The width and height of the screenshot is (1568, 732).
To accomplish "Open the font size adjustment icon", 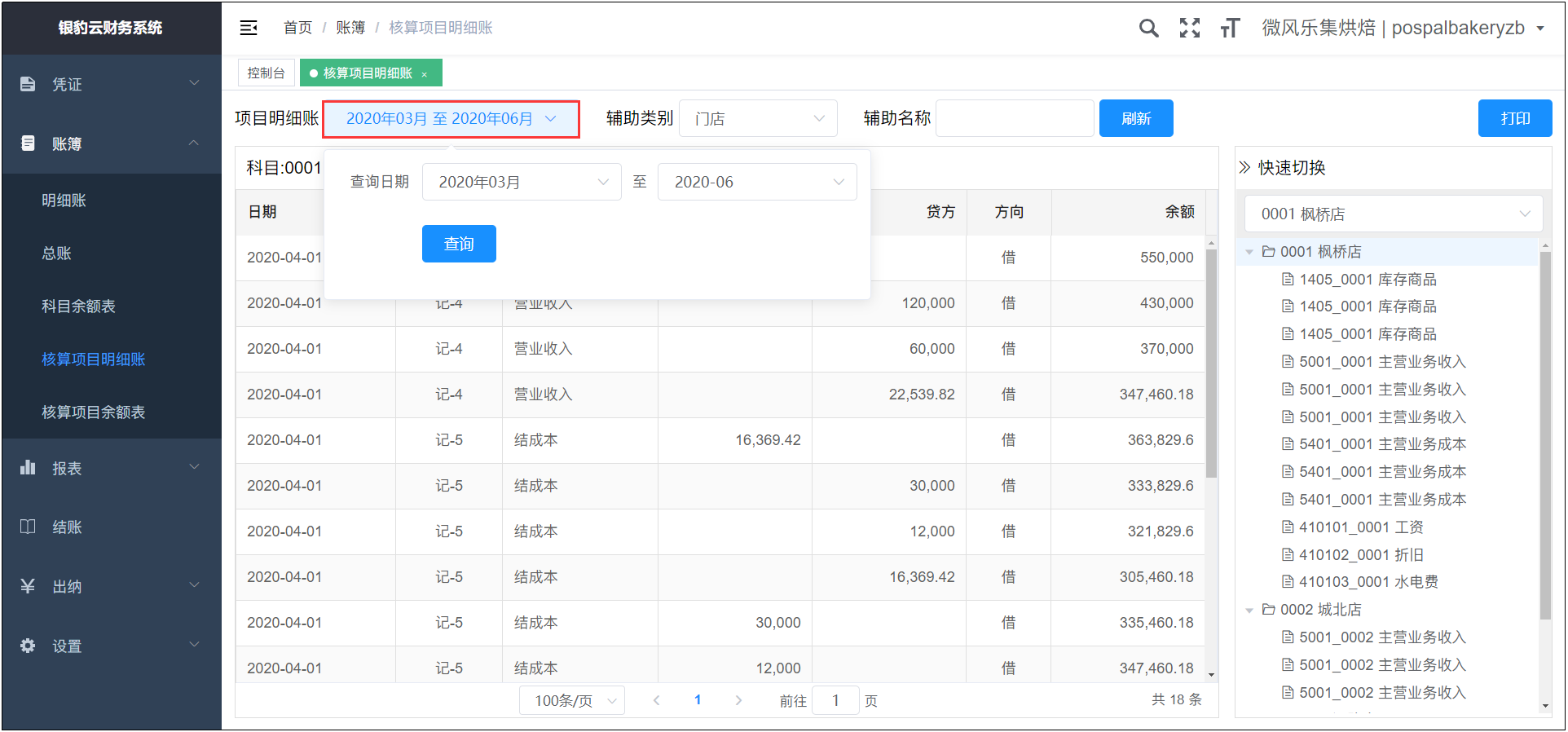I will pyautogui.click(x=1230, y=29).
